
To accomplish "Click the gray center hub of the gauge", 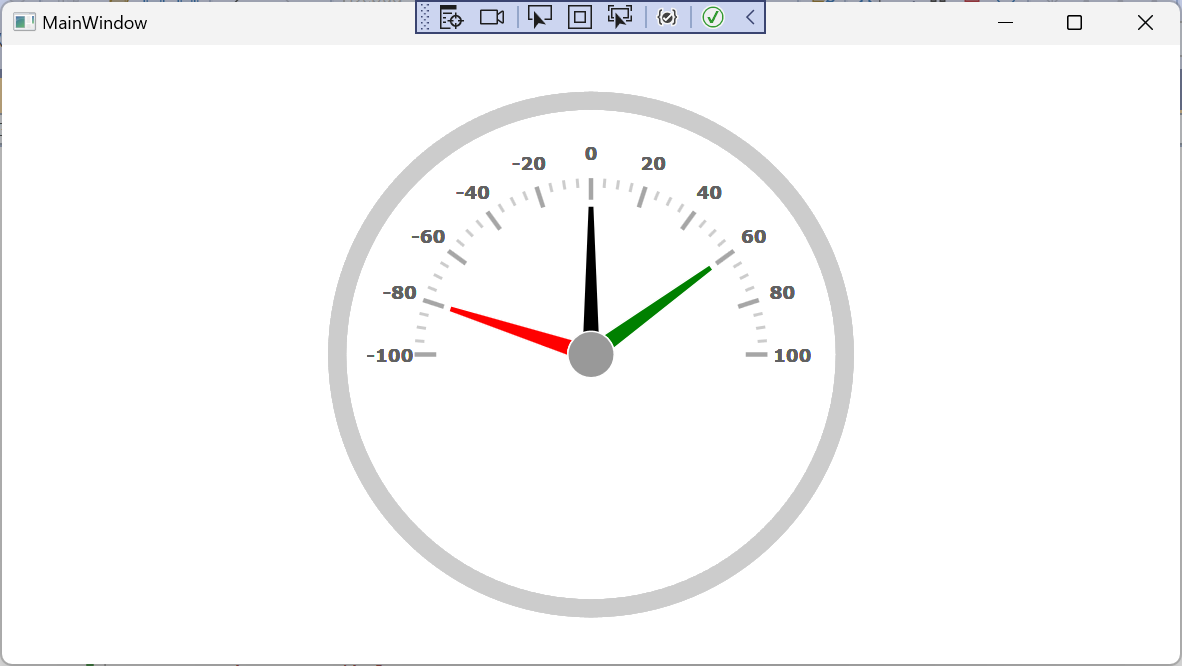I will click(x=590, y=353).
